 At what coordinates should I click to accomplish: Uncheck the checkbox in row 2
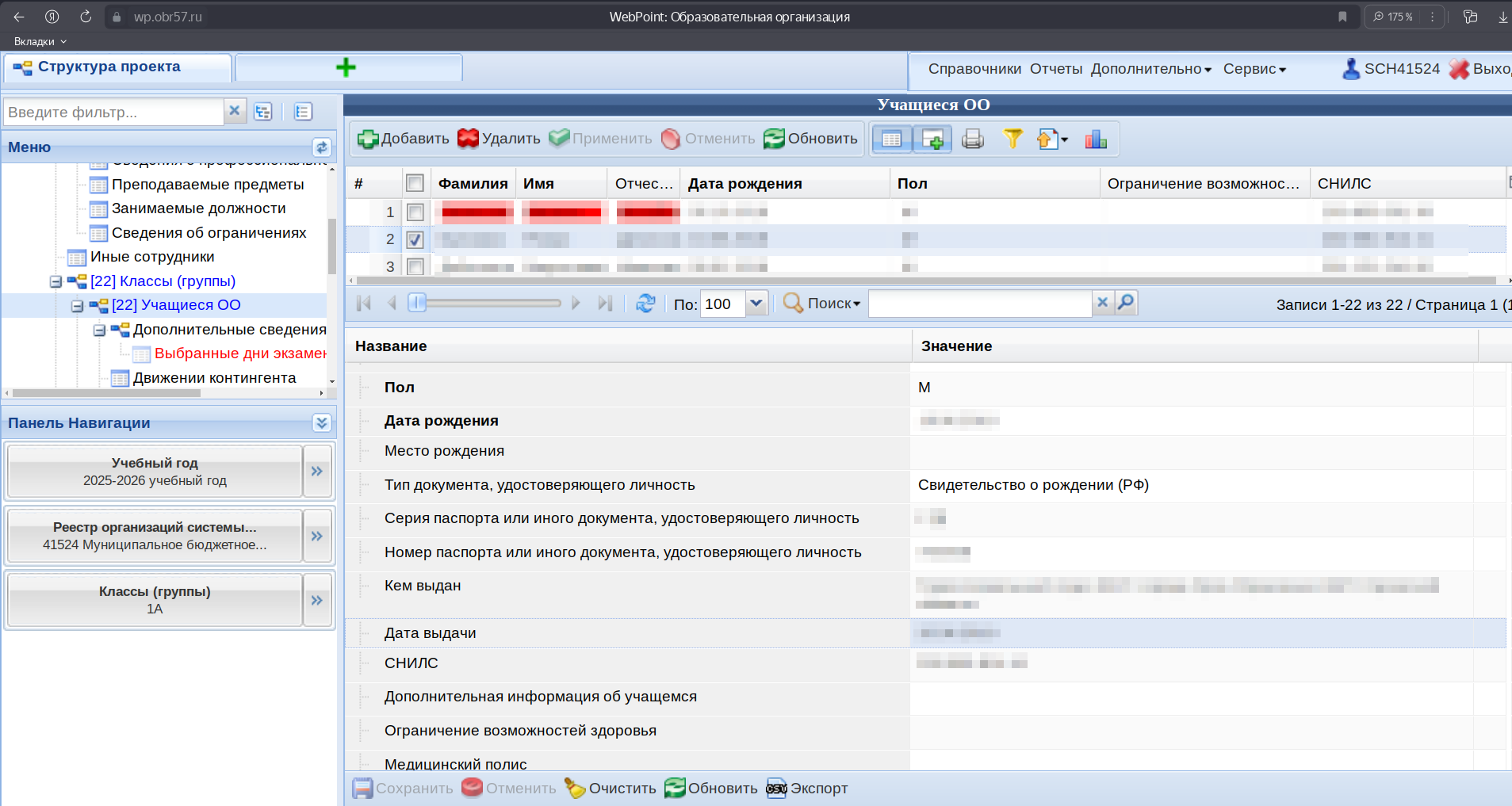(x=415, y=239)
